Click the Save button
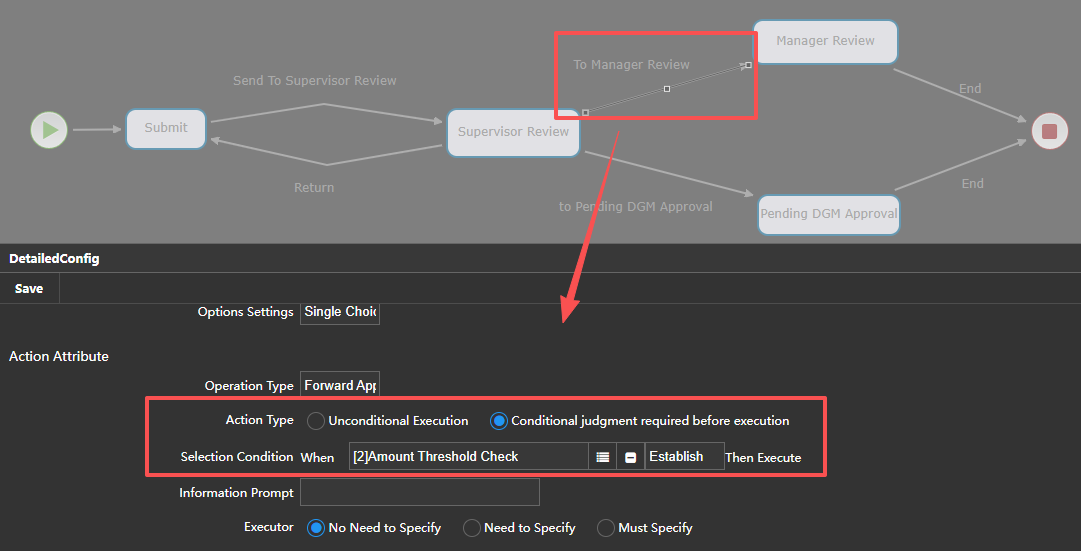The width and height of the screenshot is (1081, 551). (29, 289)
